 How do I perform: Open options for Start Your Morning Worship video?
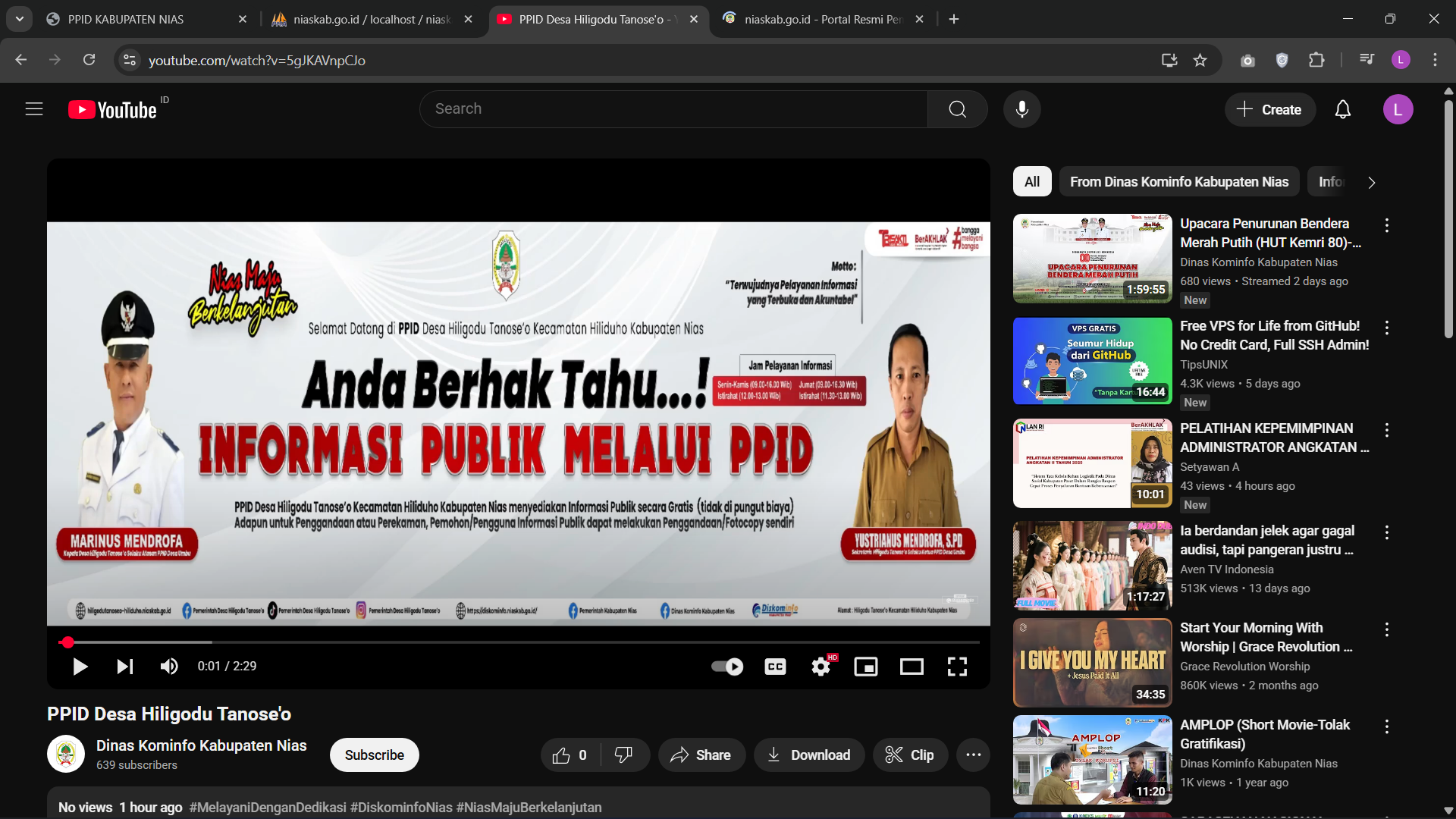click(x=1386, y=629)
